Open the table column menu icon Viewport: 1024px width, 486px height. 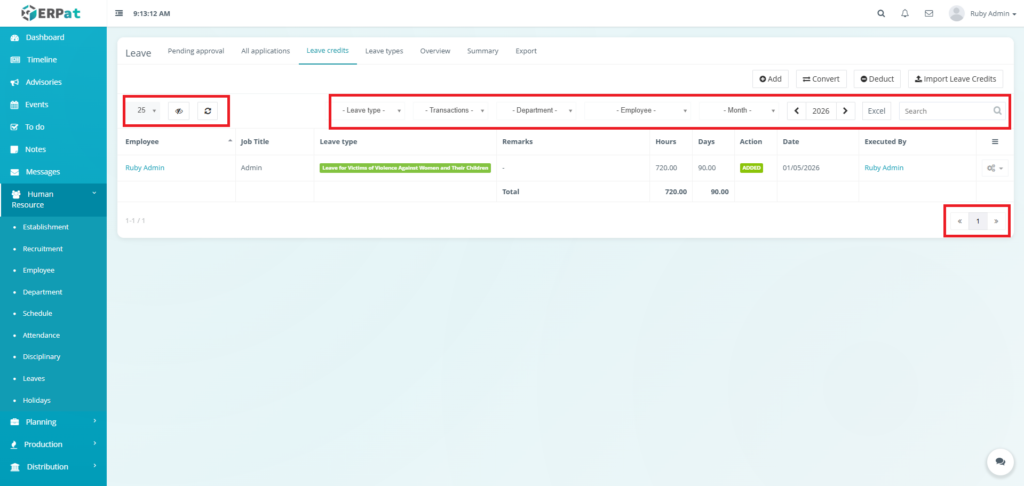994,142
